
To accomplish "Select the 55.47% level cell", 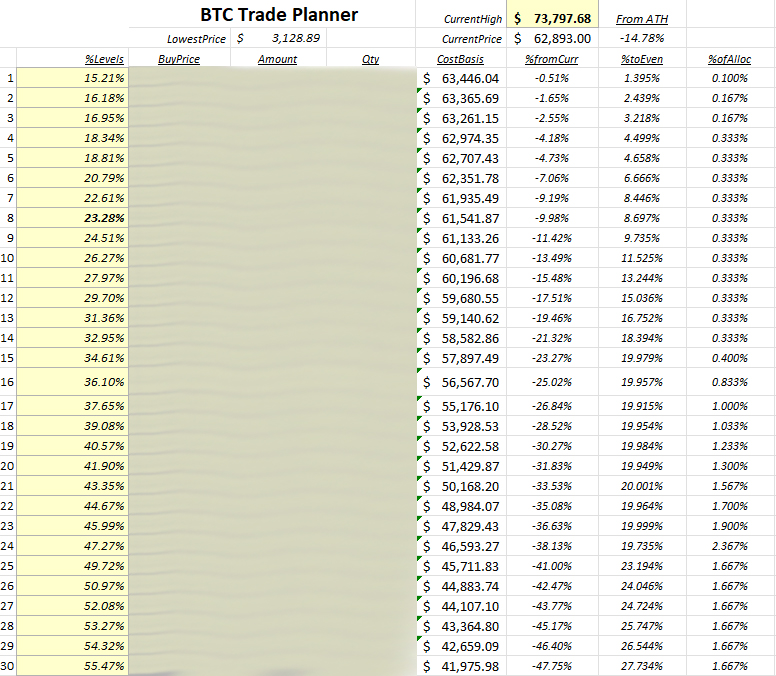I will (73, 666).
